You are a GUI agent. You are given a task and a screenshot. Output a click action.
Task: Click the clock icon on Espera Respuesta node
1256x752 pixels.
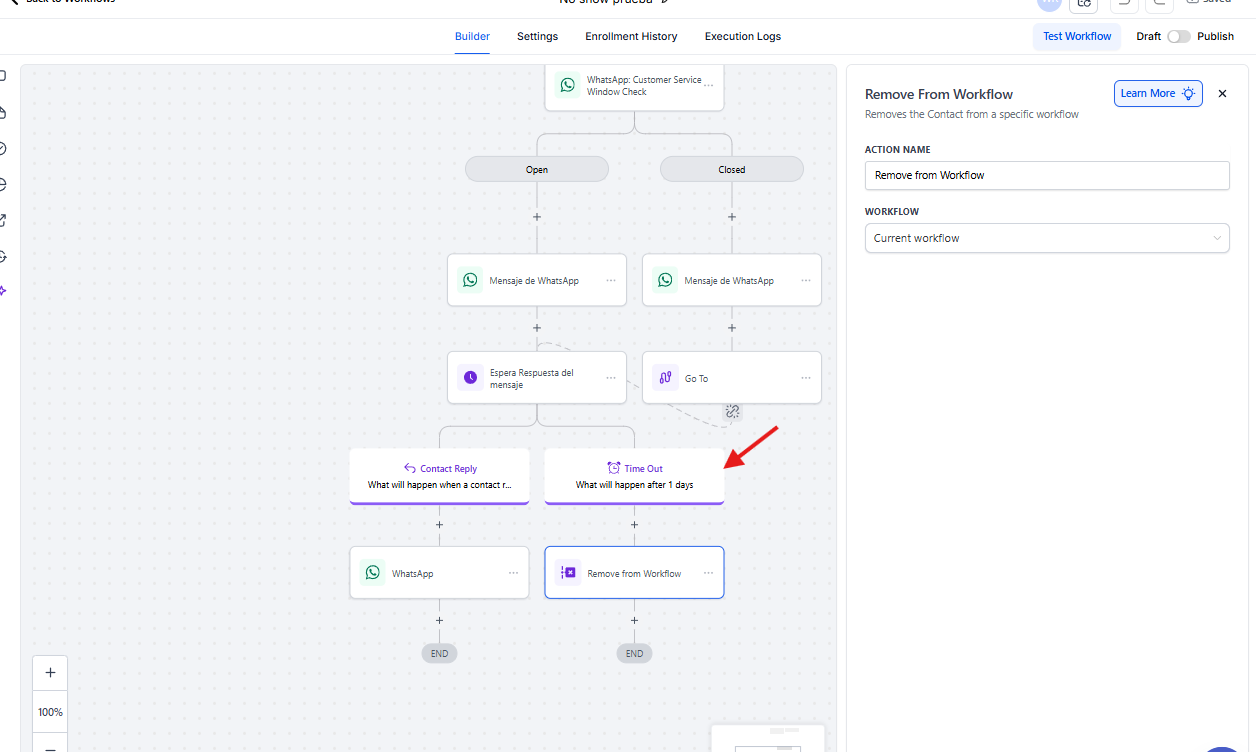470,378
